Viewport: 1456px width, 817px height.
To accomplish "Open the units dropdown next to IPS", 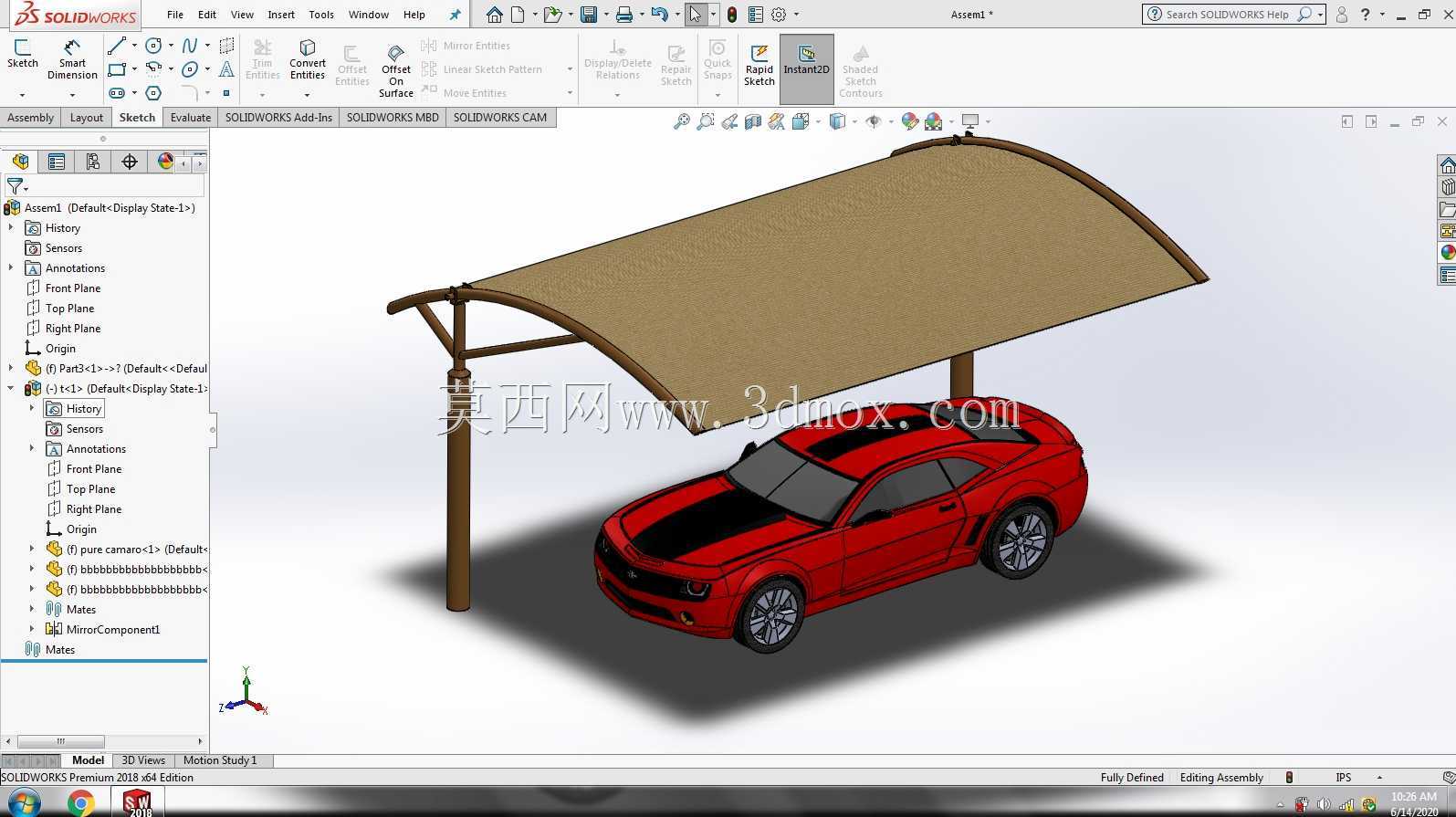I will pyautogui.click(x=1379, y=777).
